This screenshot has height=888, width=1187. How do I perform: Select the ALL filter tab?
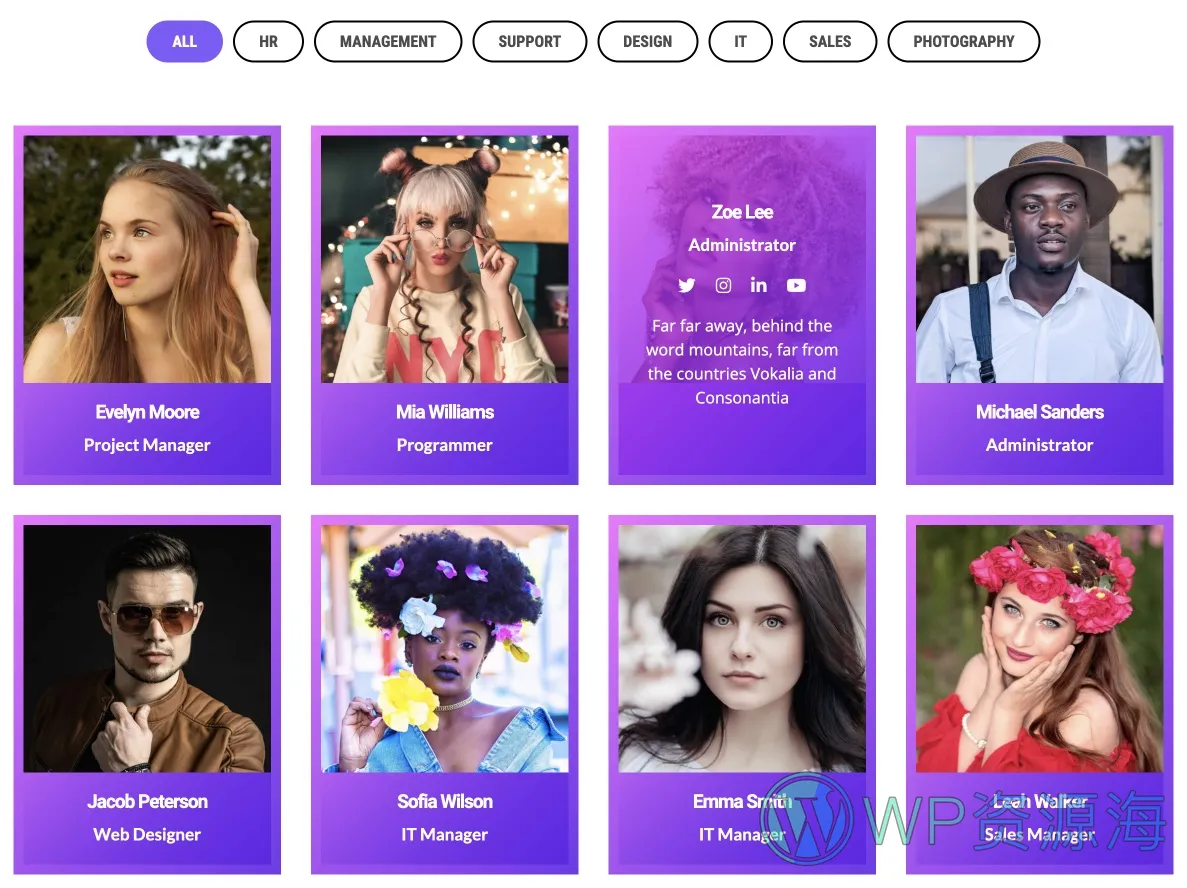point(185,42)
